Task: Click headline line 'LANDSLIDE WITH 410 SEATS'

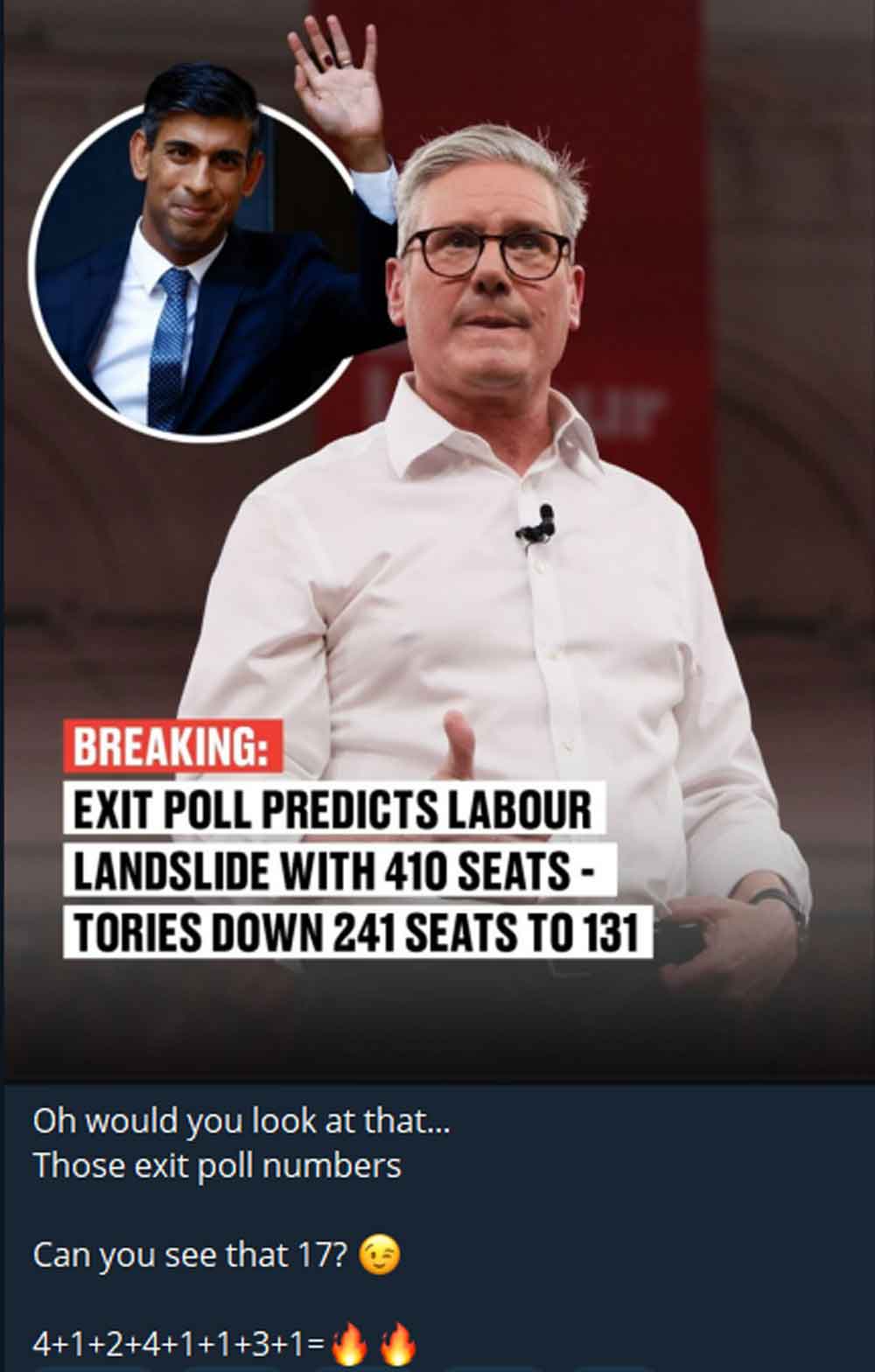Action: pos(339,871)
